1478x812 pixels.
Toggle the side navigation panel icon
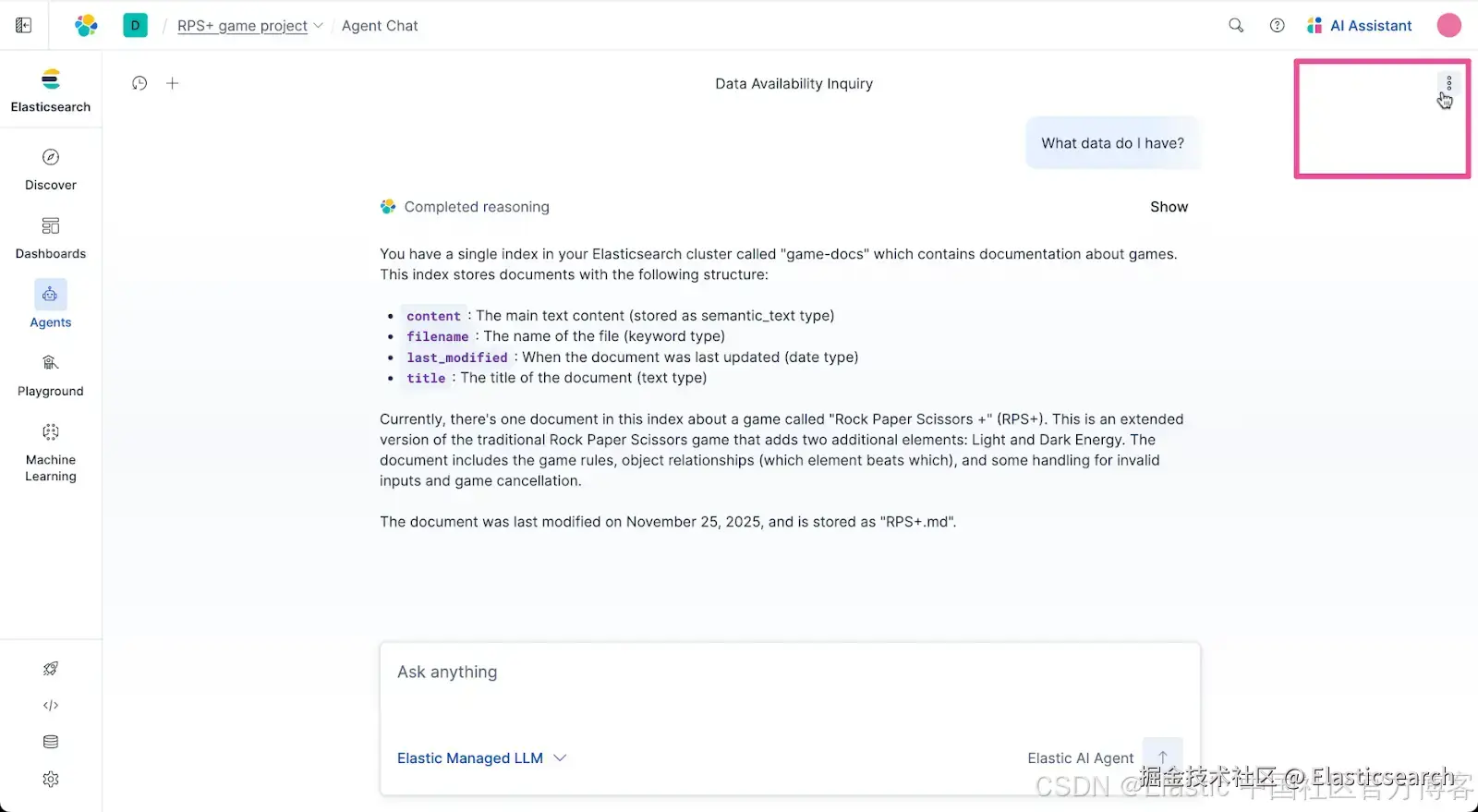(24, 26)
